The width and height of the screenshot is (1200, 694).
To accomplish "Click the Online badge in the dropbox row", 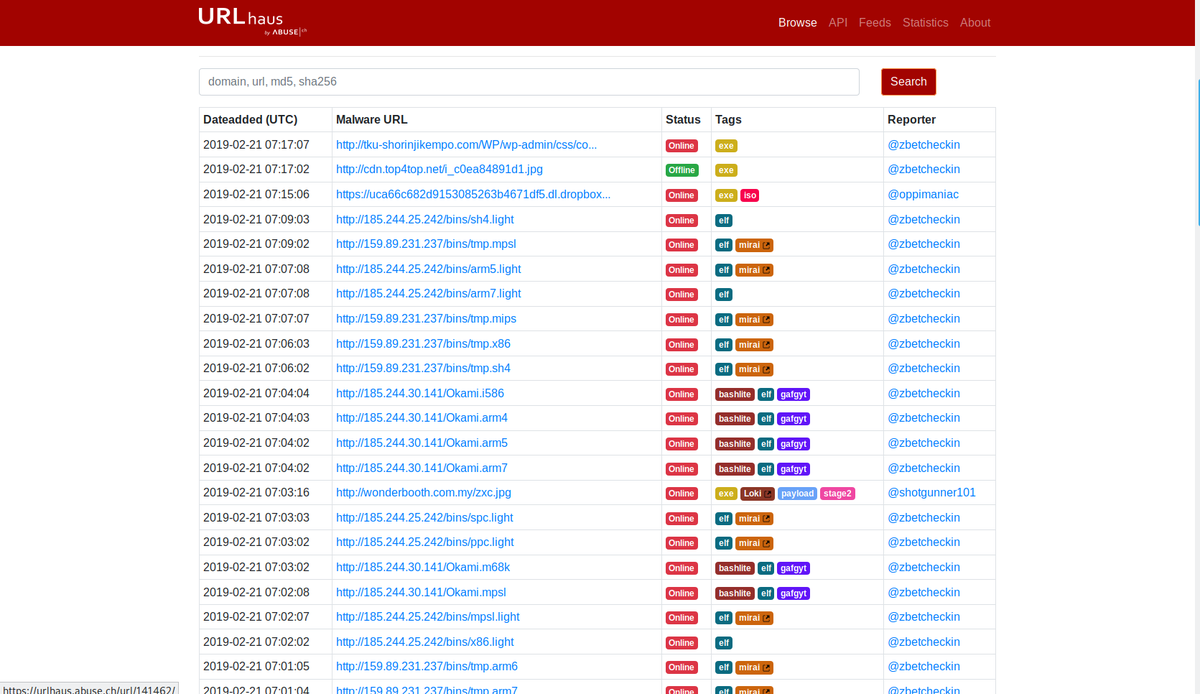I will click(x=682, y=196).
